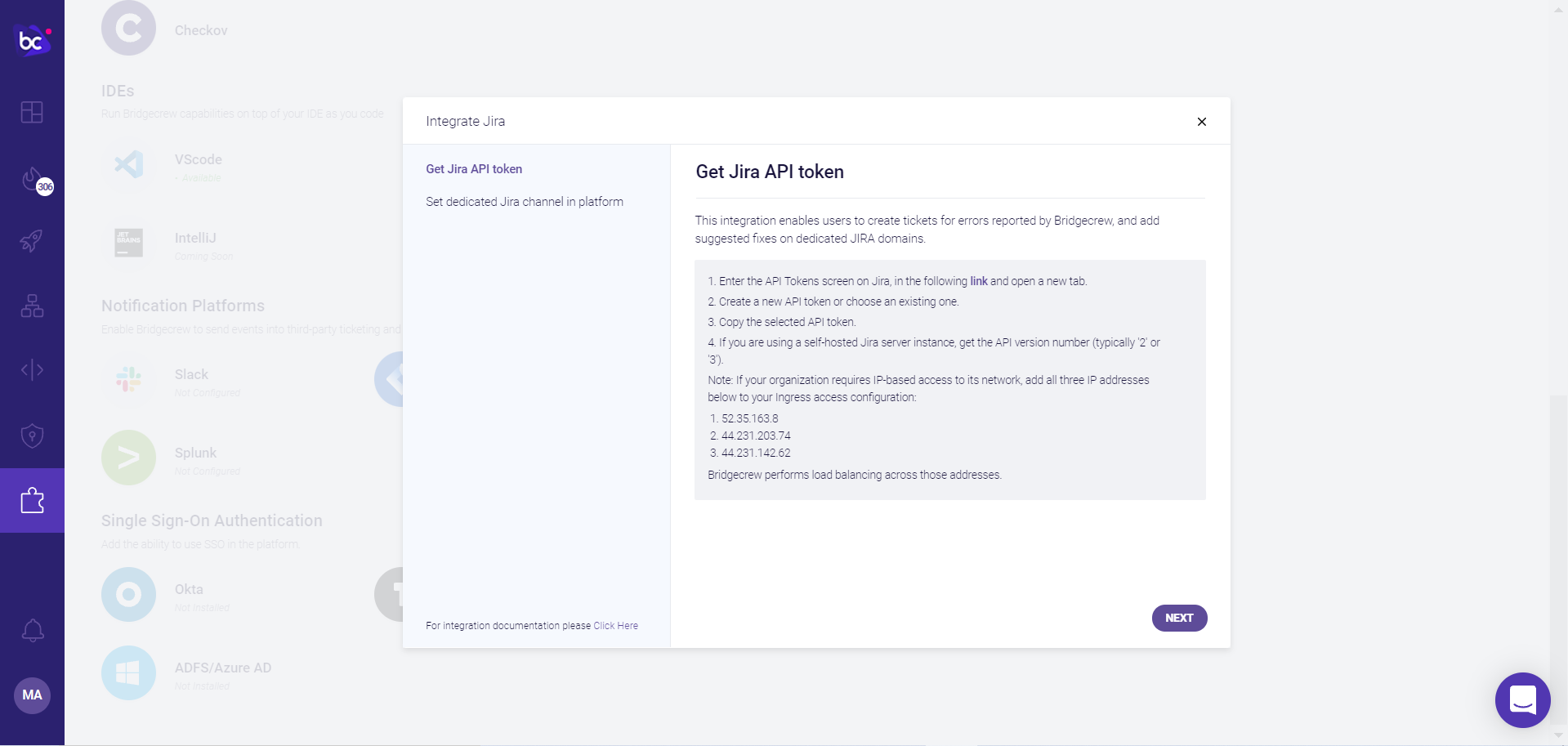This screenshot has height=746, width=1568.
Task: Click IP address 52.35.163.8
Action: 749,418
